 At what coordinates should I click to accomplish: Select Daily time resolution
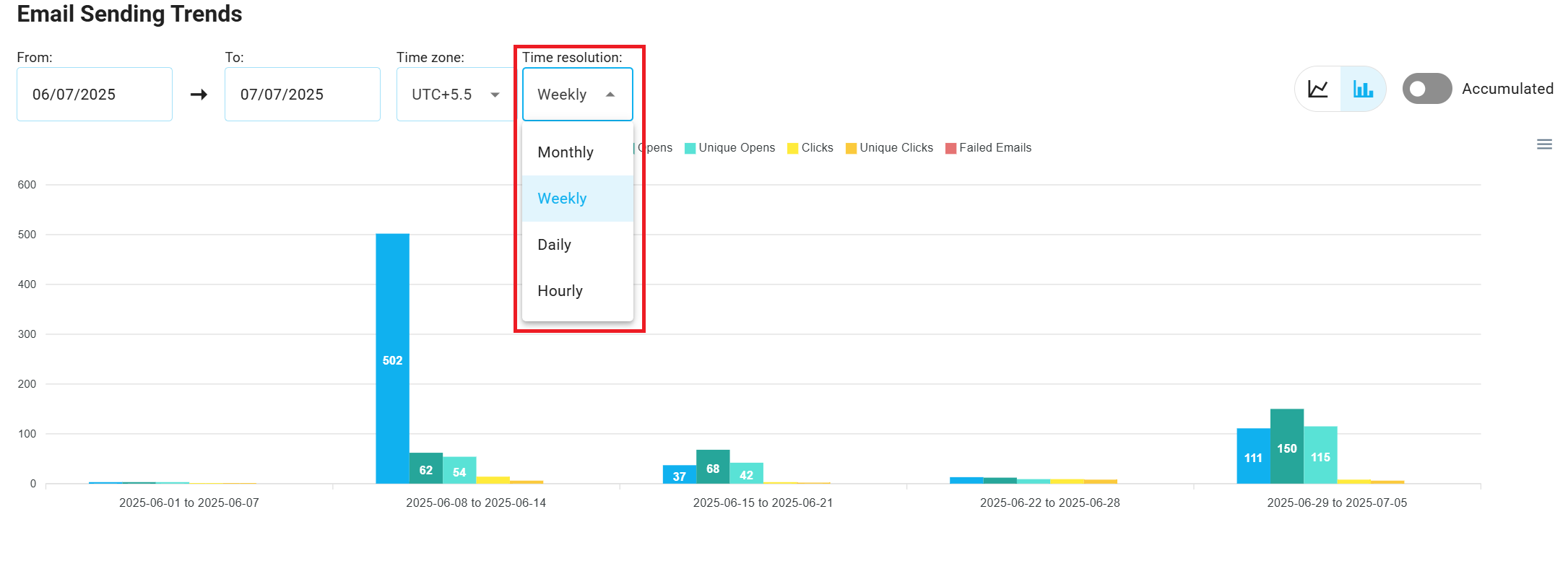pos(555,245)
